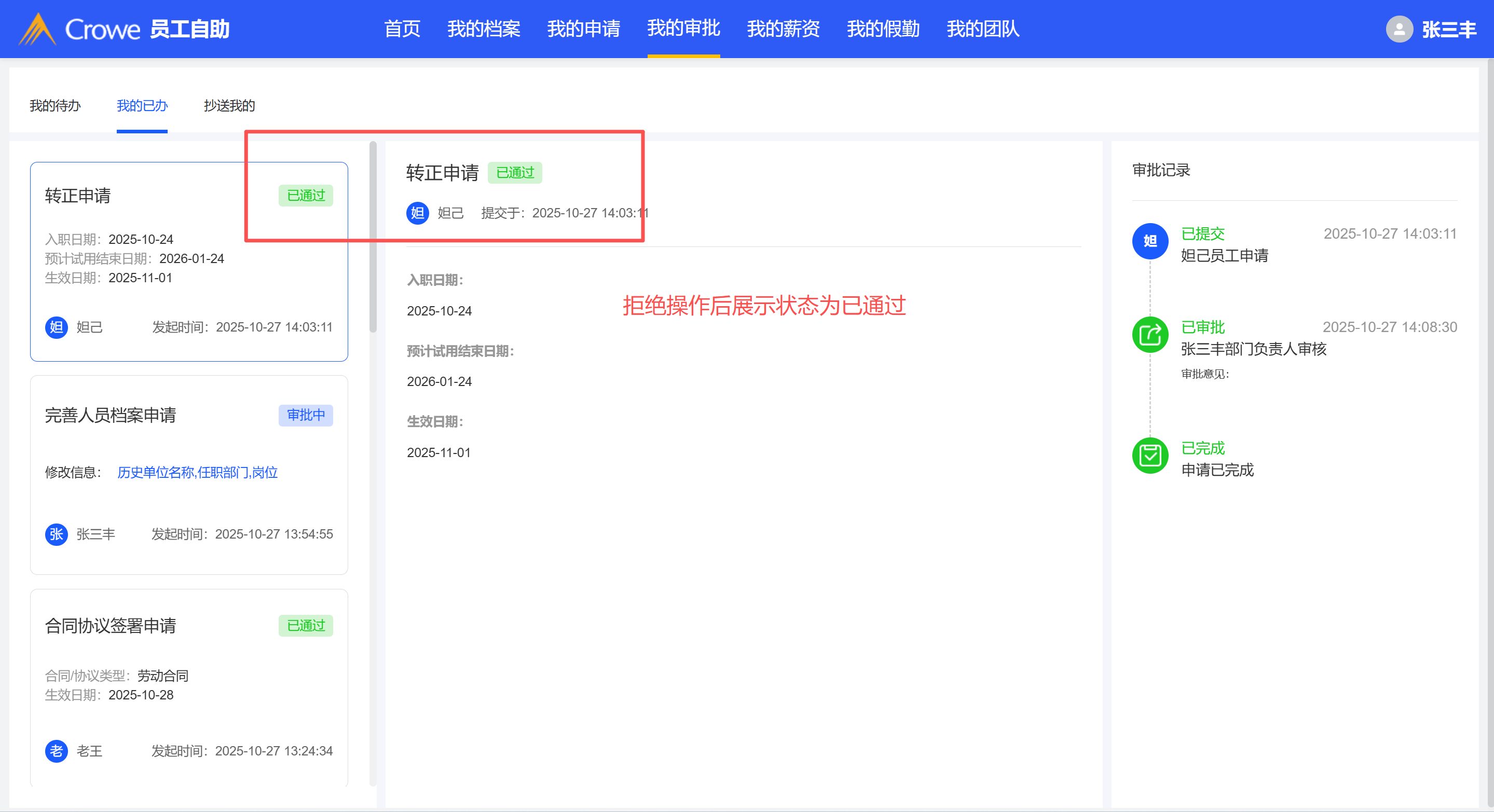Switch to 我的待办 tab
This screenshot has width=1494, height=812.
55,105
